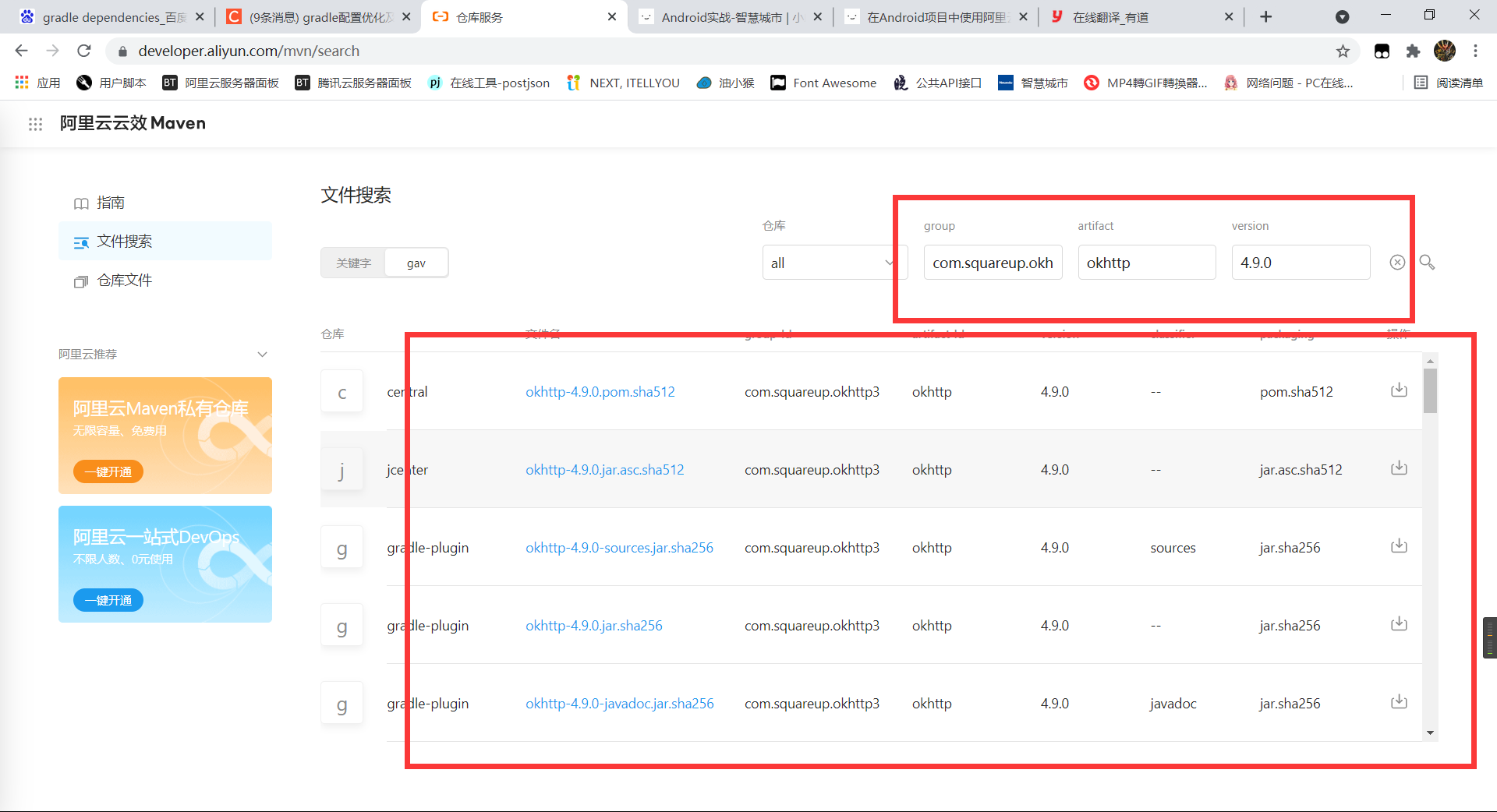Click the results table scrollbar thumb

1430,391
